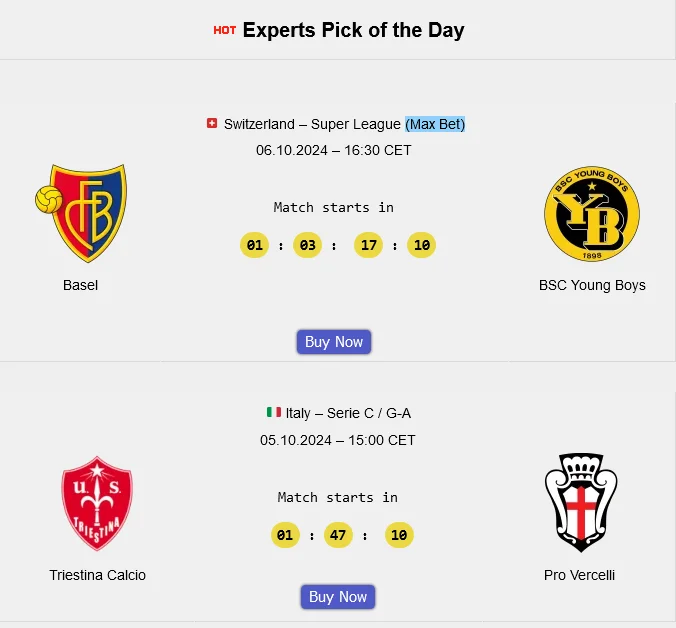The width and height of the screenshot is (676, 628).
Task: Click the Pro Vercelli crest
Action: click(580, 502)
